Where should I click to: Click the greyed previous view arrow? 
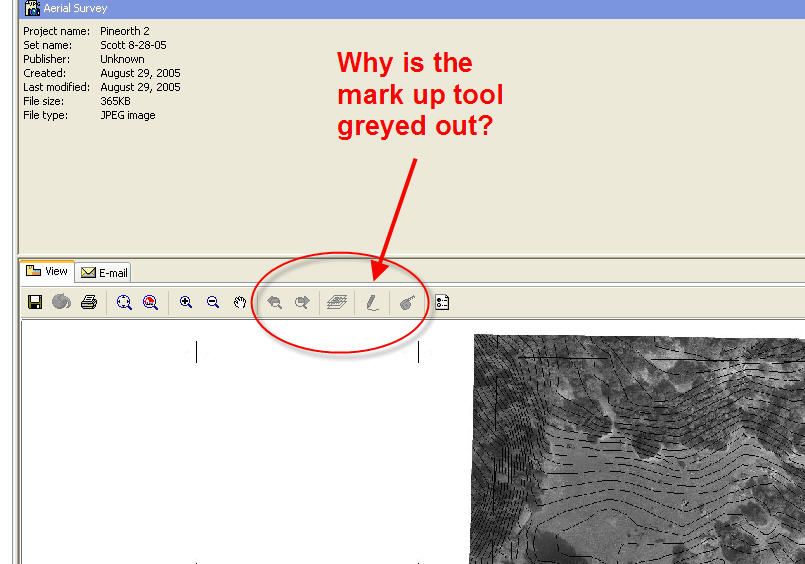pos(275,302)
